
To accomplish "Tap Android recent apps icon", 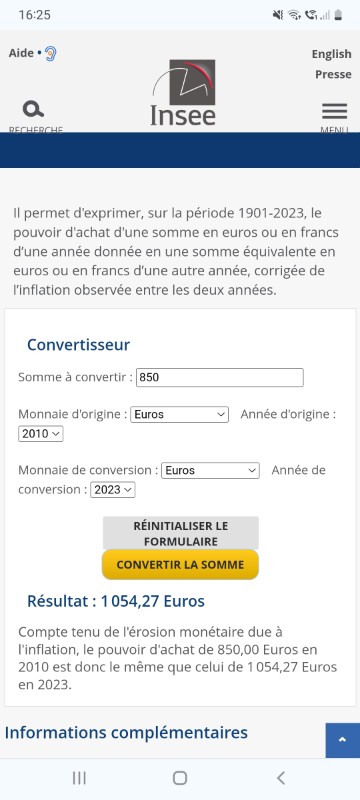I will 79,778.
